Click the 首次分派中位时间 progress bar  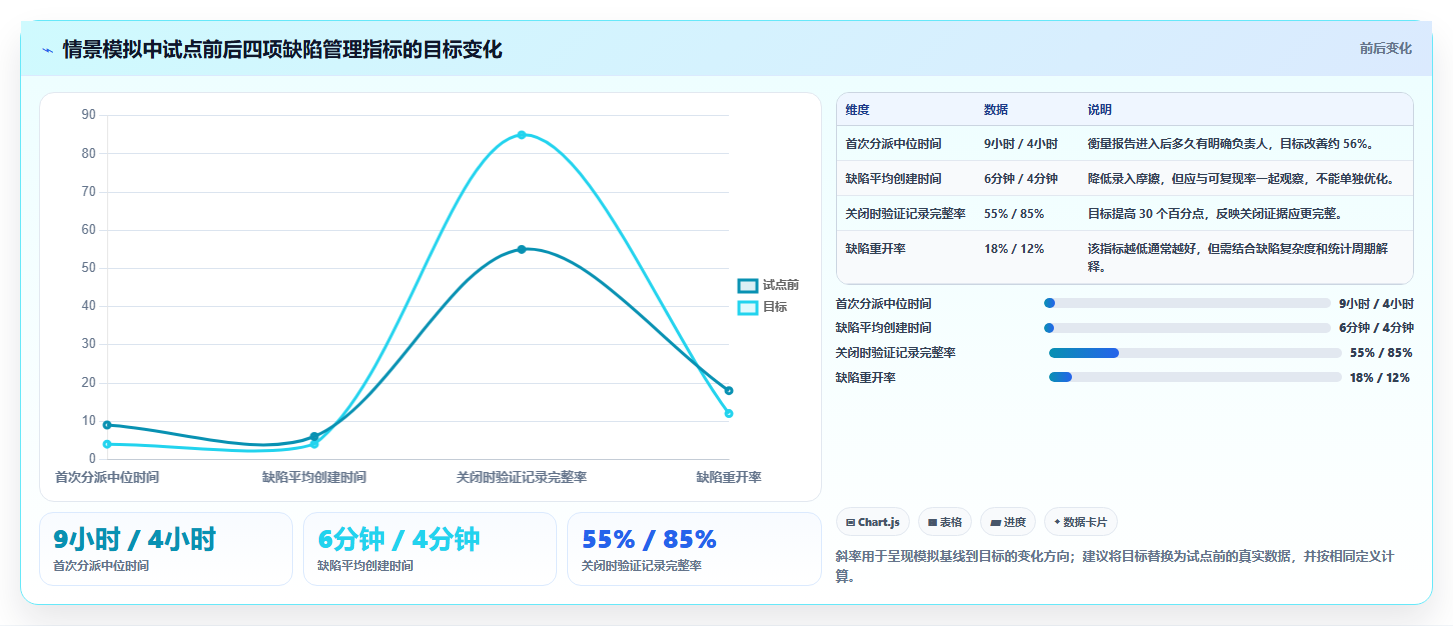pyautogui.click(x=1187, y=303)
